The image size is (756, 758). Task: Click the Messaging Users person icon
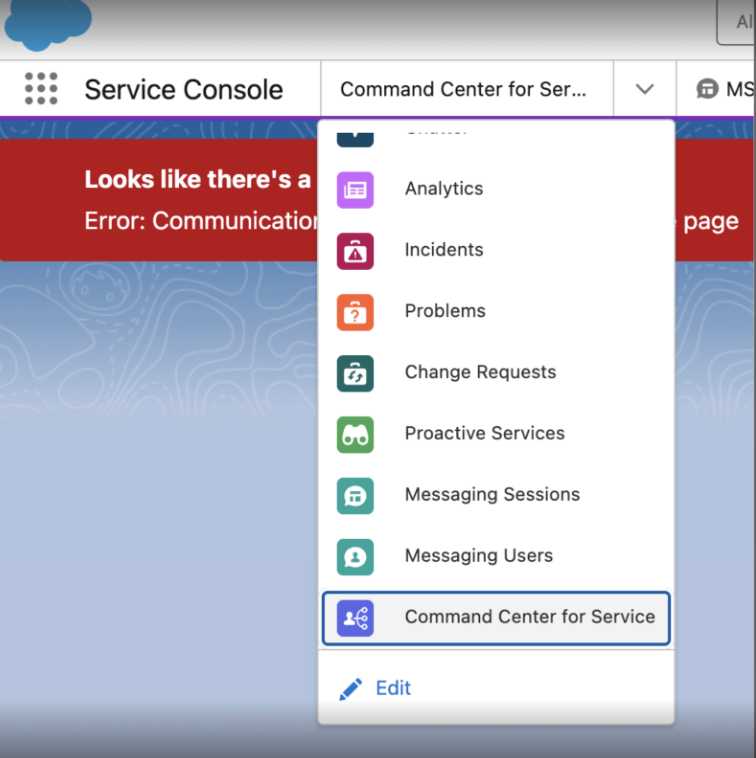(x=355, y=557)
